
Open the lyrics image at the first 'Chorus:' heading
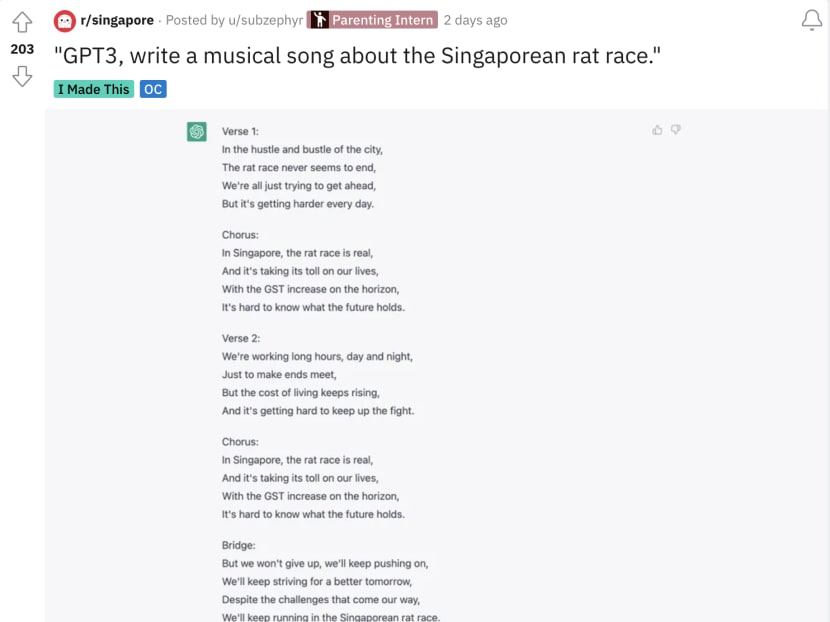coord(240,235)
